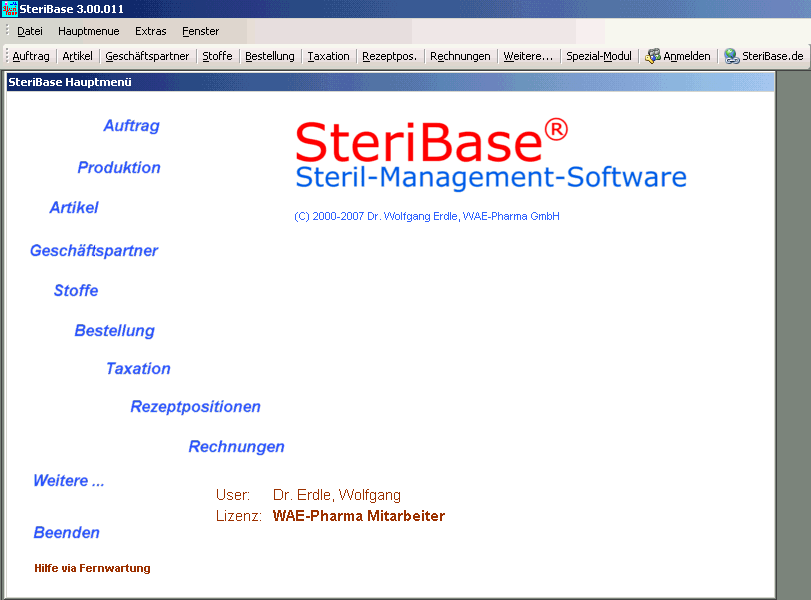
Task: Select Artikel in the toolbar
Action: point(78,56)
